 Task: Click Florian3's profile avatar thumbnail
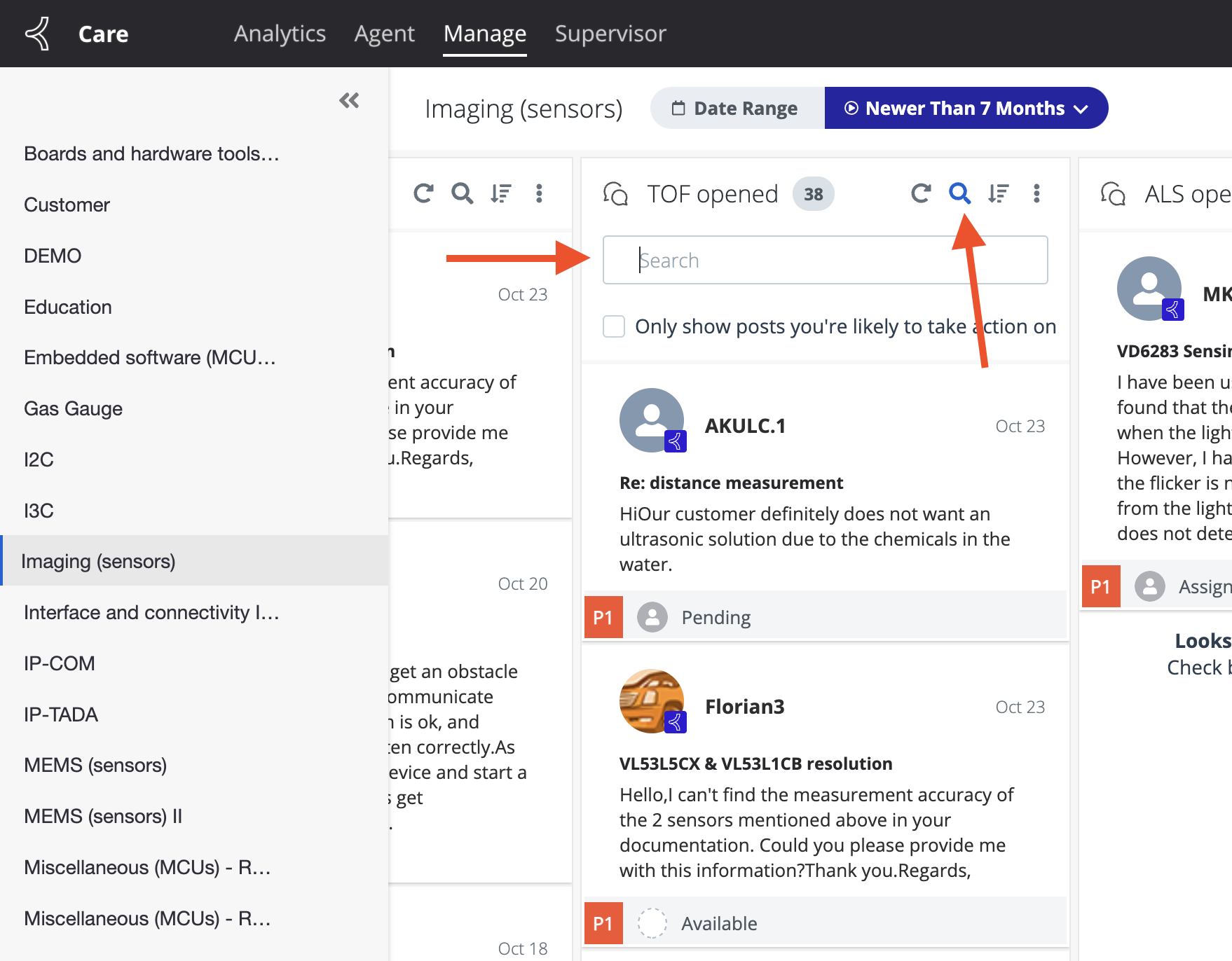[x=652, y=701]
